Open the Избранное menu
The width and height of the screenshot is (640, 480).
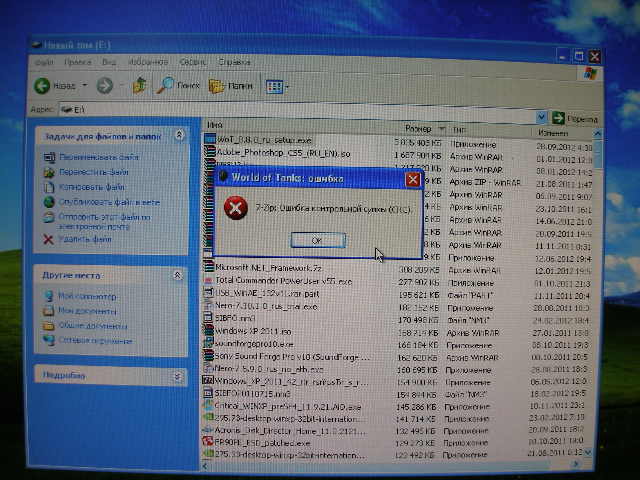coord(148,62)
